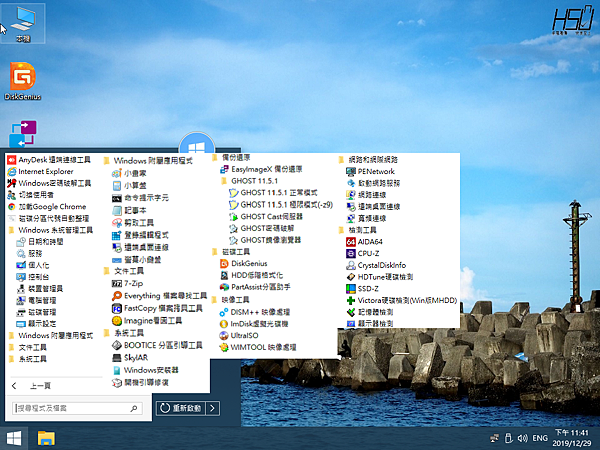Screen dimensions: 600x450
Task: Start GHOST 11.5.1 extreme mode (-z9)
Action: [x=281, y=205]
